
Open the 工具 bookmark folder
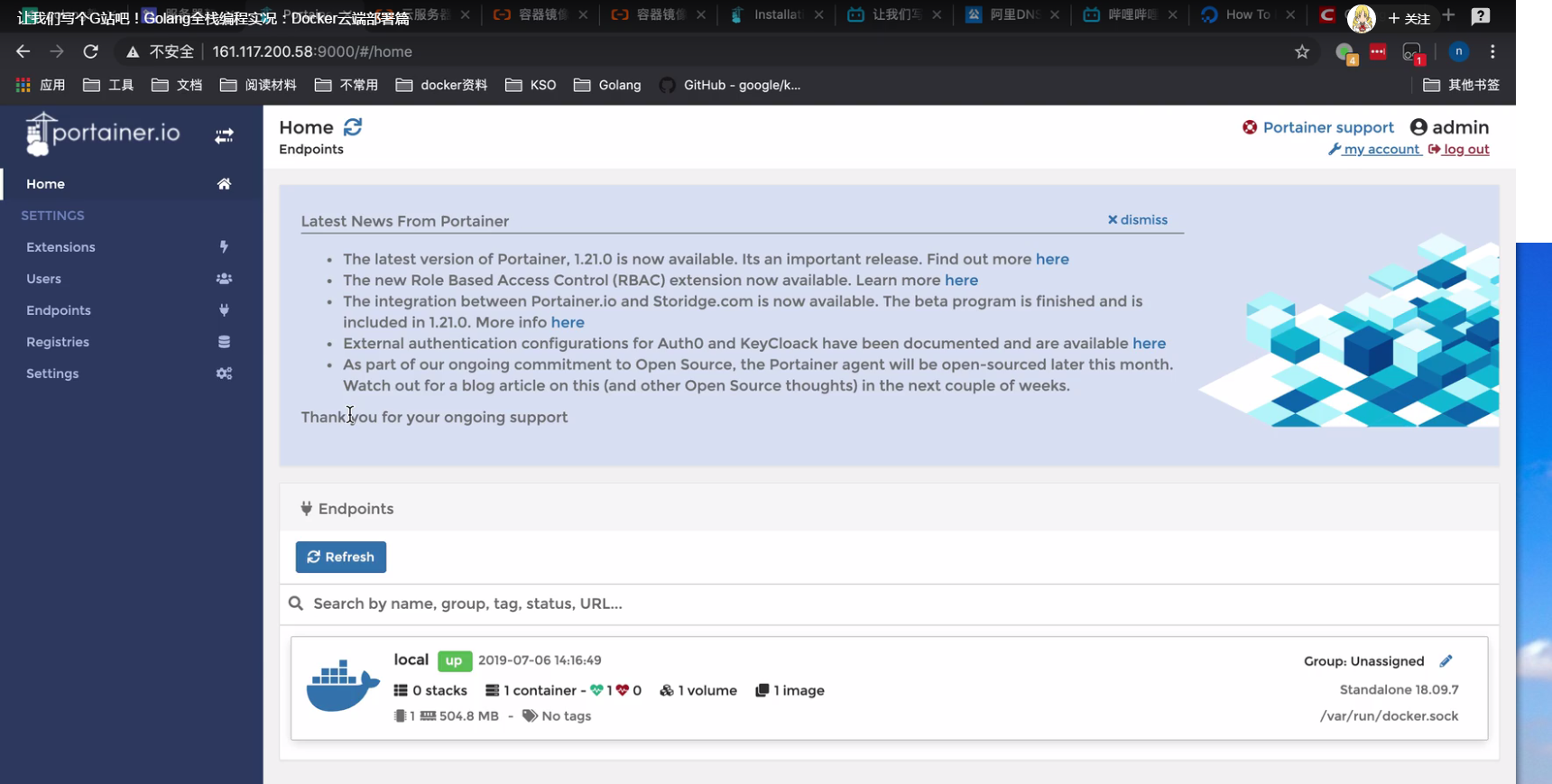[x=108, y=85]
